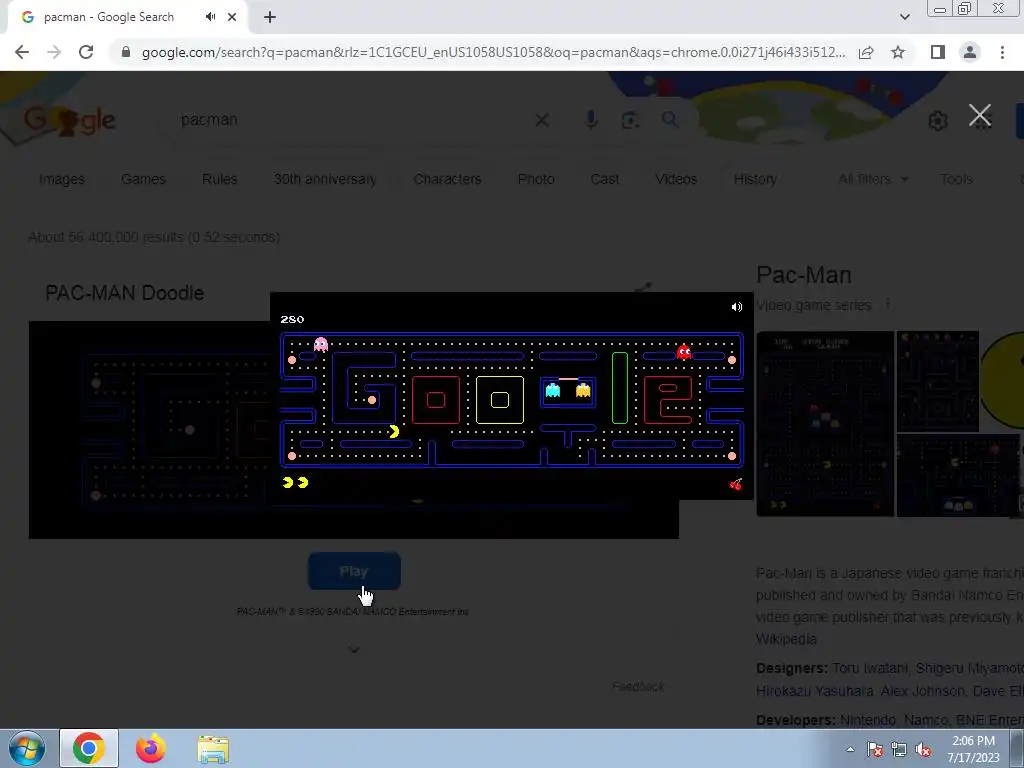The image size is (1024, 768).
Task: Click the game score 280
Action: [292, 319]
